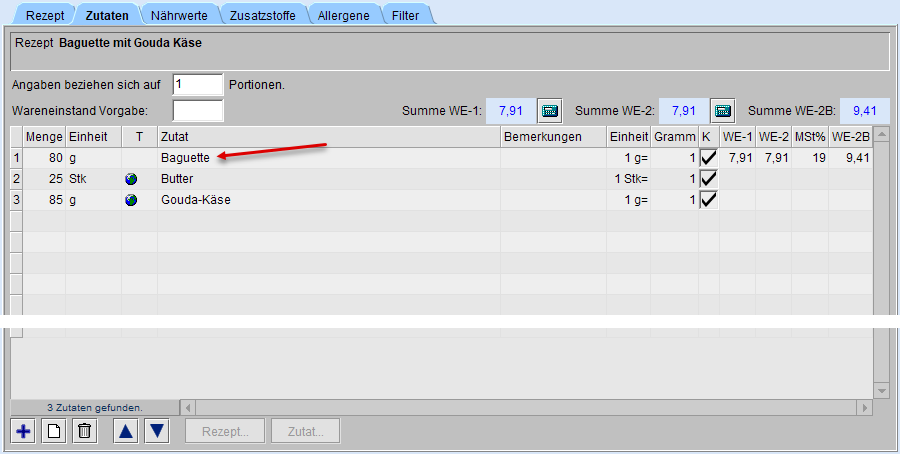This screenshot has height=455, width=900.
Task: Click vertical scrollbar down arrow
Action: click(x=881, y=391)
